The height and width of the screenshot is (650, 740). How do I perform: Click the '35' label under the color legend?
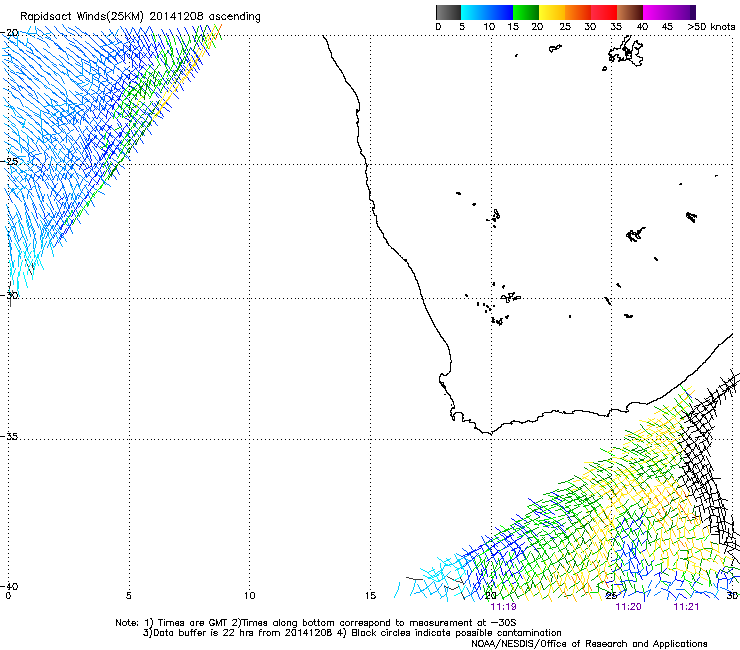pyautogui.click(x=616, y=27)
